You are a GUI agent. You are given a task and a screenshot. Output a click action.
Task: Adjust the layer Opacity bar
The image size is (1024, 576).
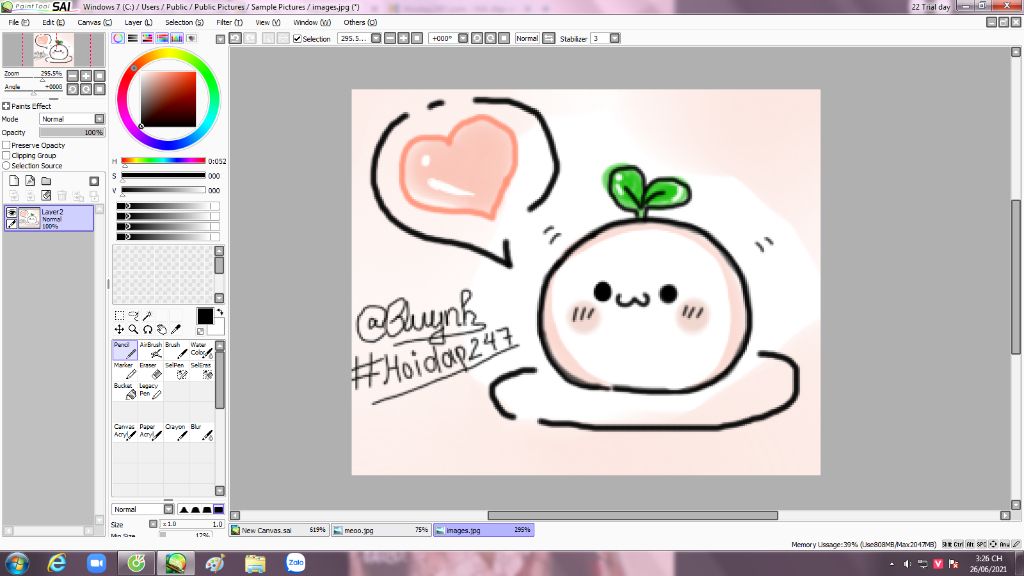tap(72, 133)
